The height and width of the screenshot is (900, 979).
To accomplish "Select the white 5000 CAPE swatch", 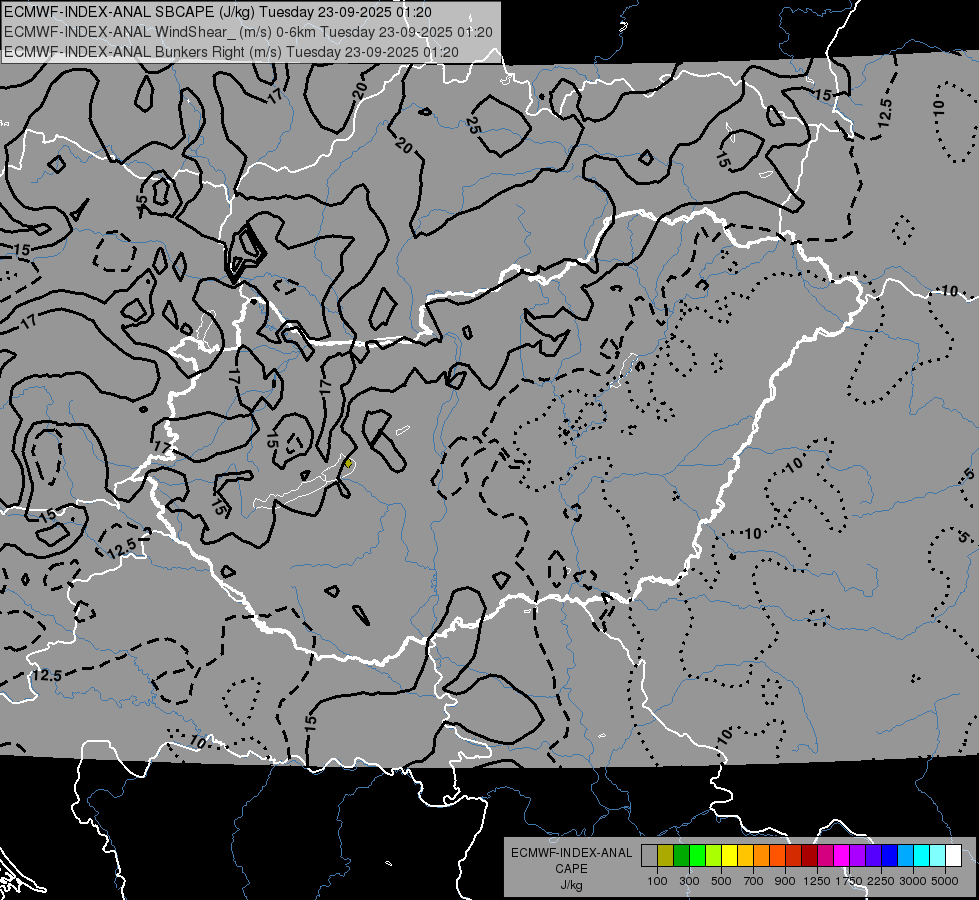I will 953,856.
